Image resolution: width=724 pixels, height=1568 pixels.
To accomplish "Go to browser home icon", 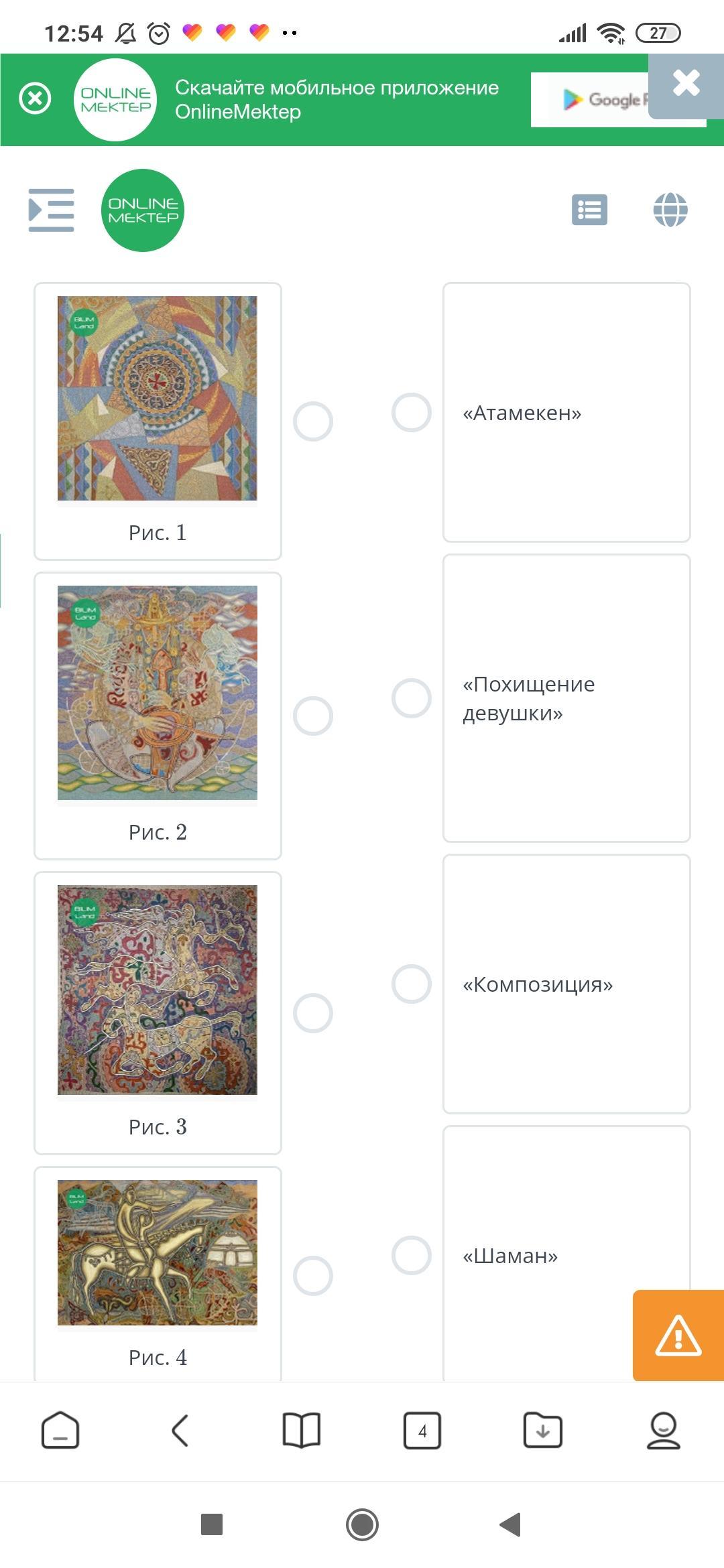I will point(60,1431).
